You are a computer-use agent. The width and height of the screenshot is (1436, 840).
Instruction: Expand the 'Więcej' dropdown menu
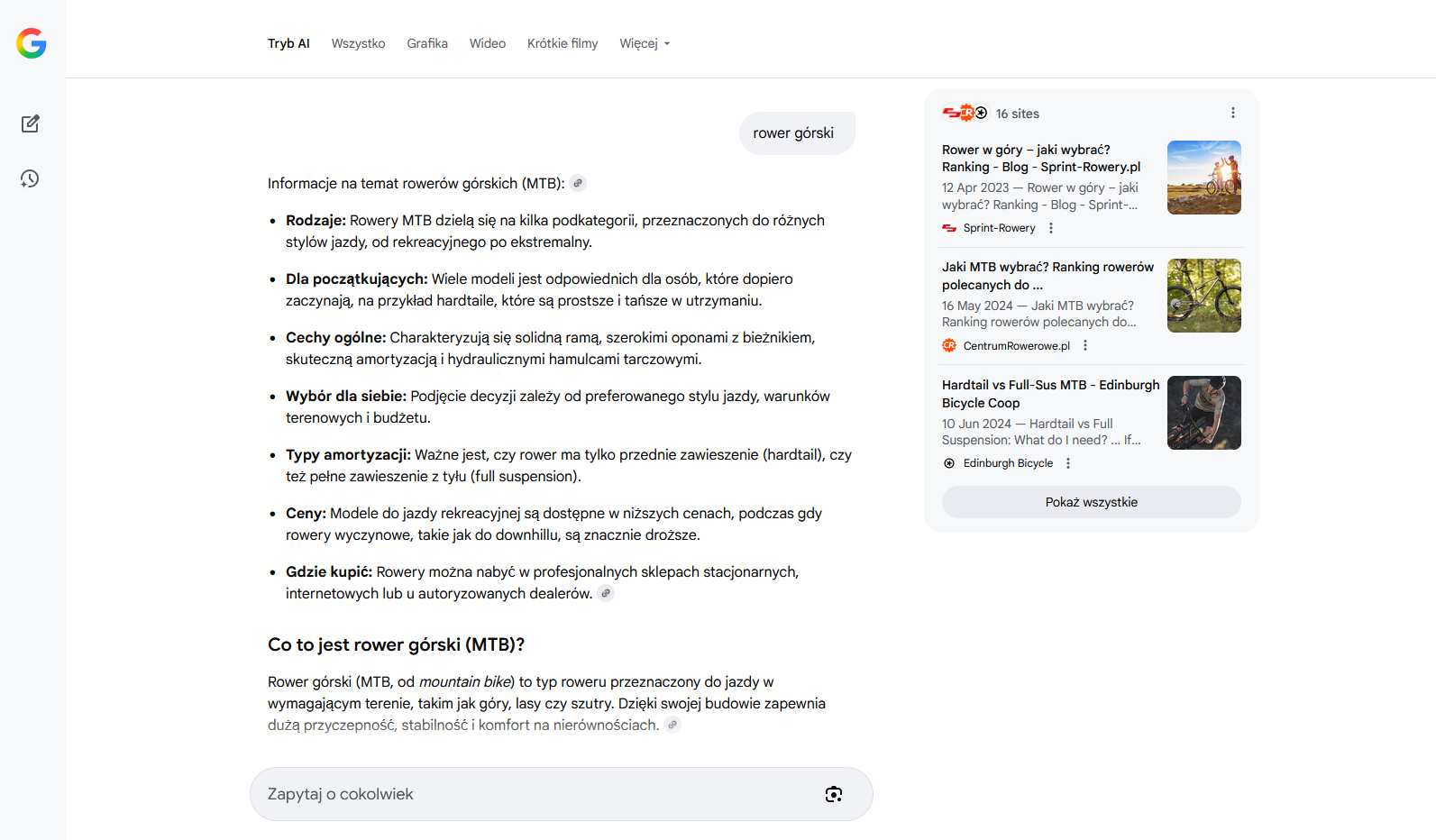click(645, 43)
